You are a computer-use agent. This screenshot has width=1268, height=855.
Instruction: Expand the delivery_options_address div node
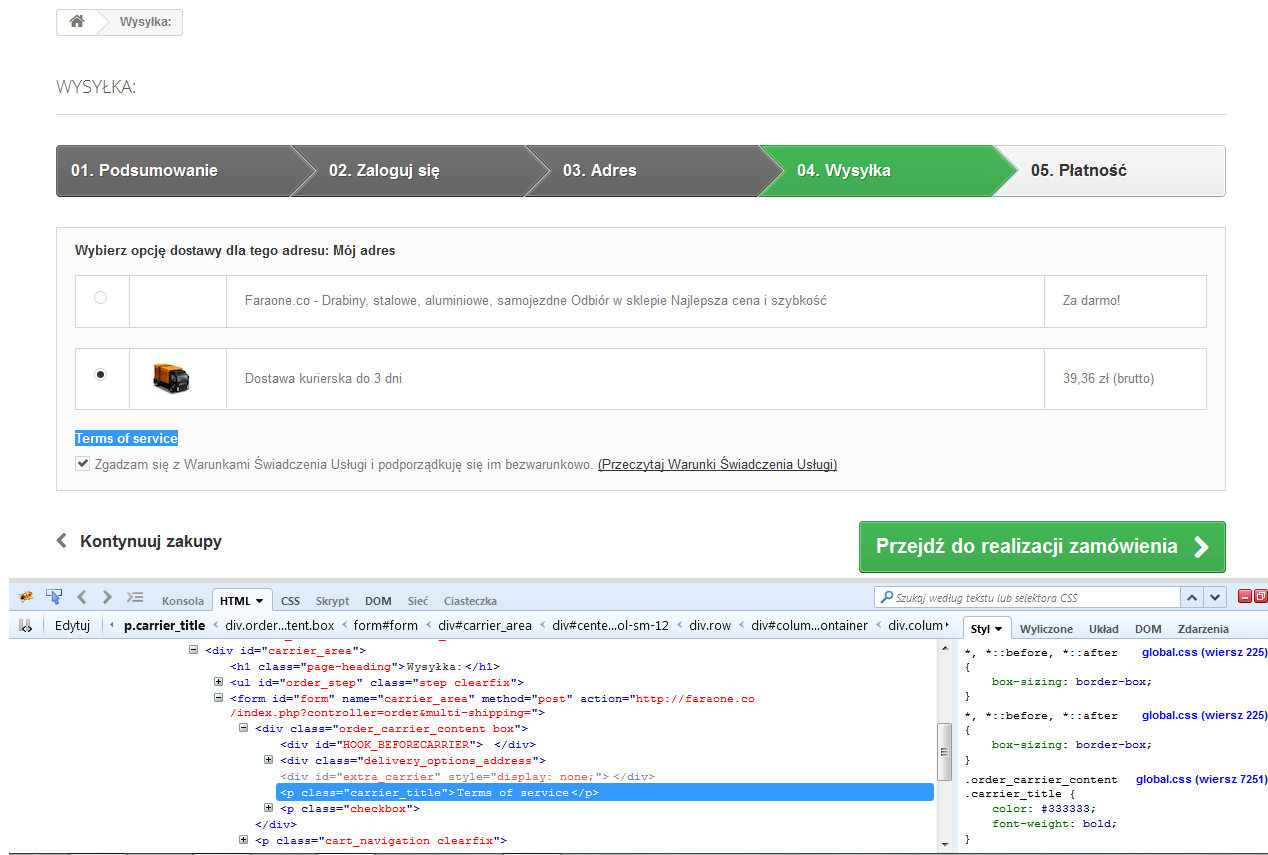269,760
